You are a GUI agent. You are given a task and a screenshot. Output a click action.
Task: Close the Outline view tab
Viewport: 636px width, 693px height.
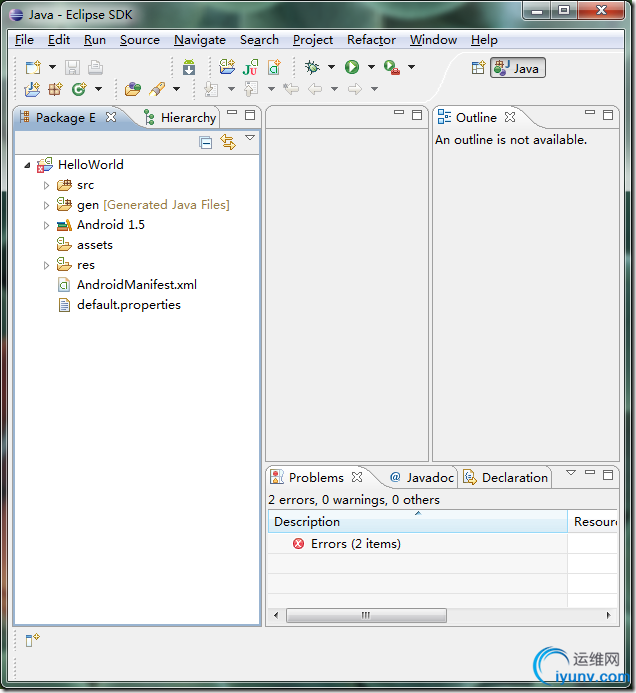tap(510, 117)
